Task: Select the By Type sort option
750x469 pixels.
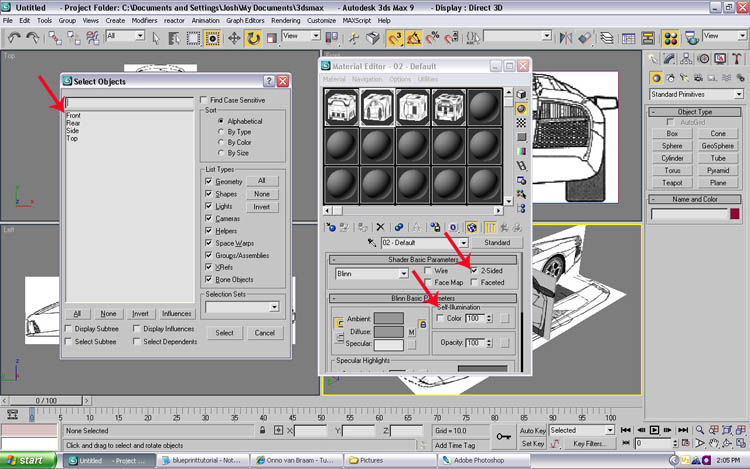Action: [x=221, y=131]
